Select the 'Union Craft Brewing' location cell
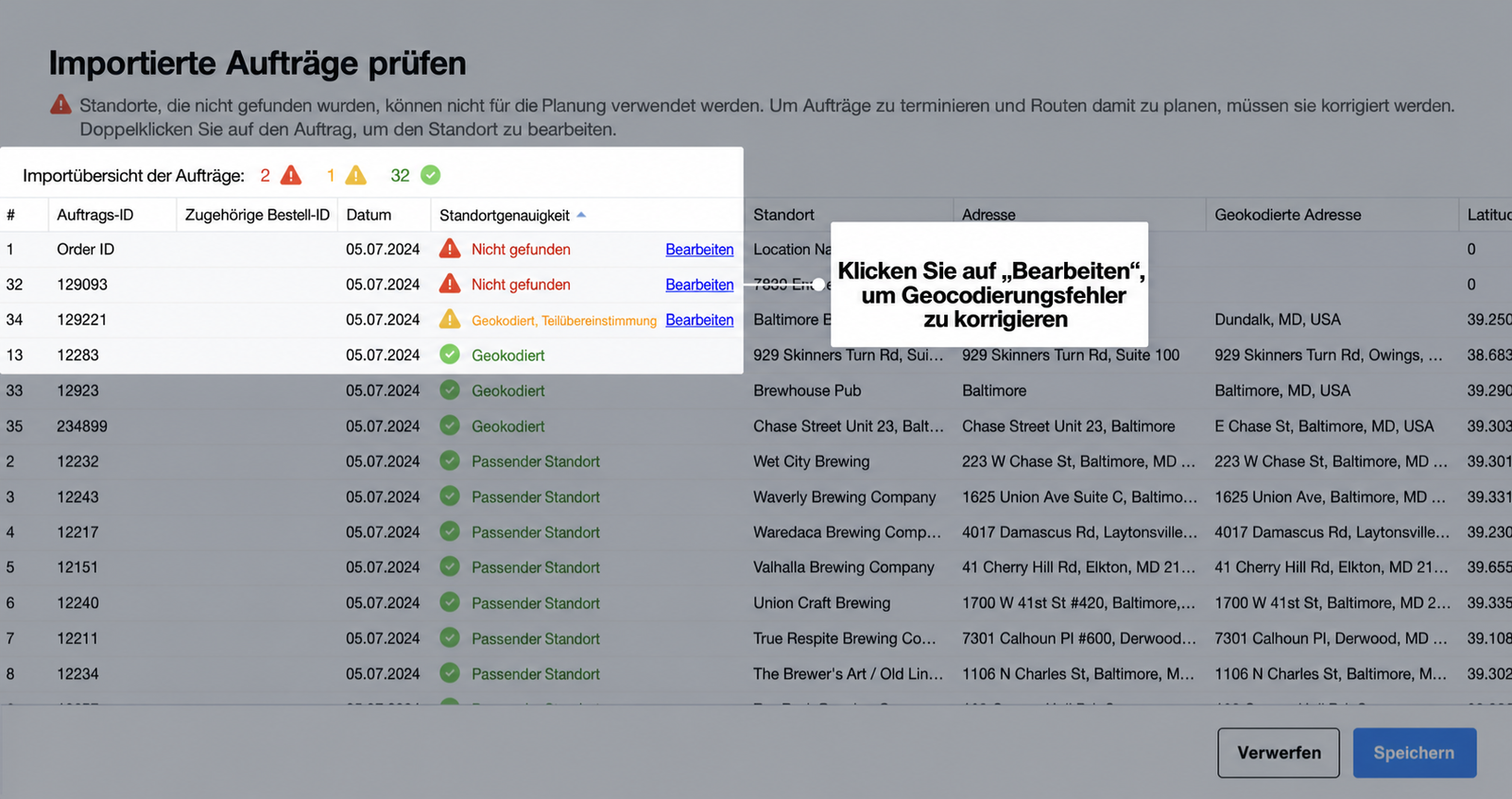This screenshot has width=1512, height=799. coord(822,602)
